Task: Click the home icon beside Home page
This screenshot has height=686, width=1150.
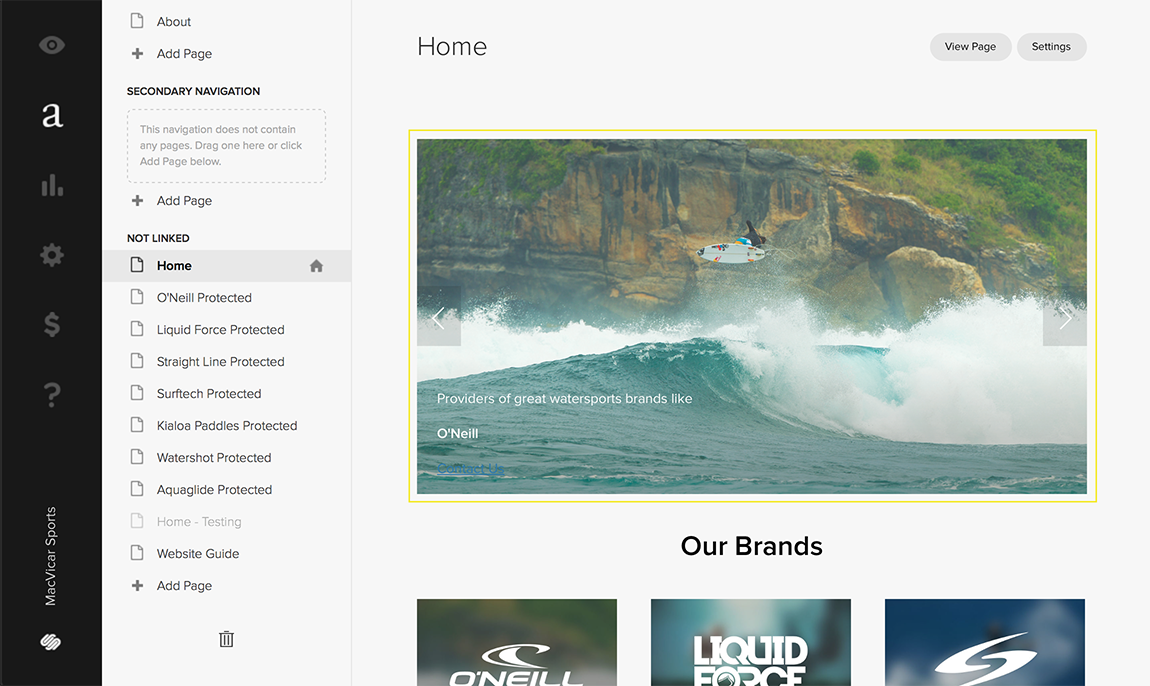Action: (x=316, y=266)
